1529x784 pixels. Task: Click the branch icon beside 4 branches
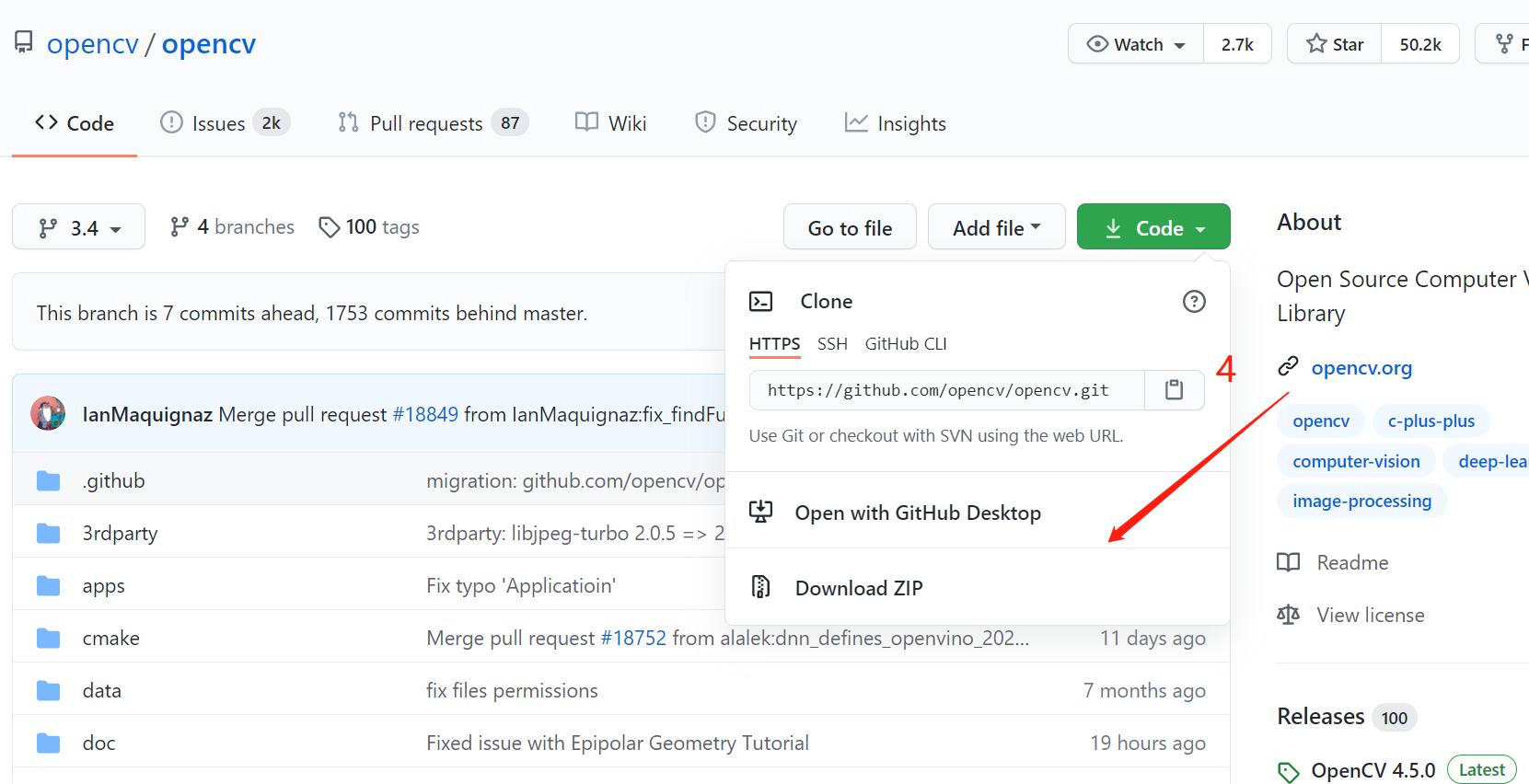point(180,226)
